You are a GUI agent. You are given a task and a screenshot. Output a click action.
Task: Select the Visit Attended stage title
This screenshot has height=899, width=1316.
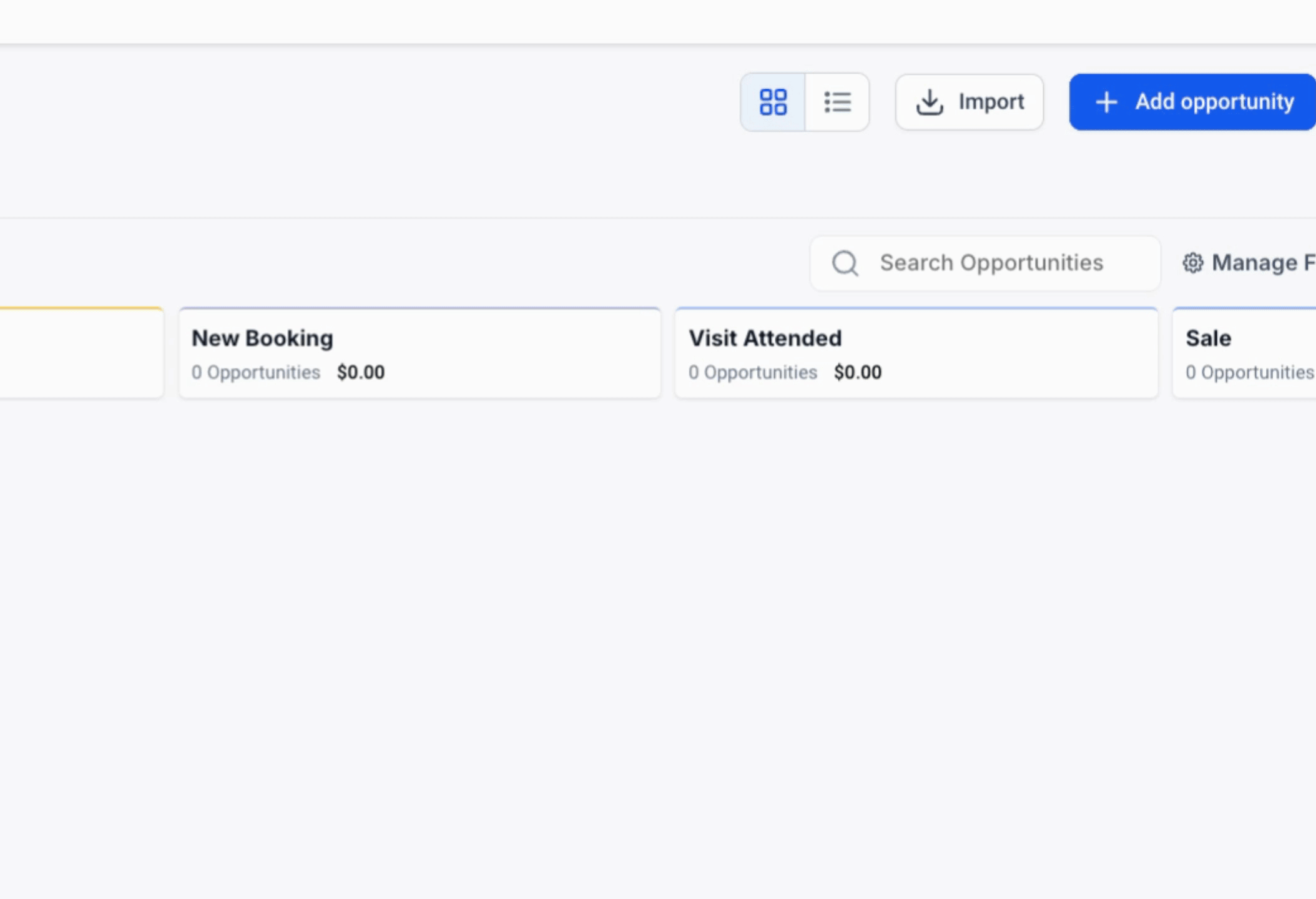765,338
